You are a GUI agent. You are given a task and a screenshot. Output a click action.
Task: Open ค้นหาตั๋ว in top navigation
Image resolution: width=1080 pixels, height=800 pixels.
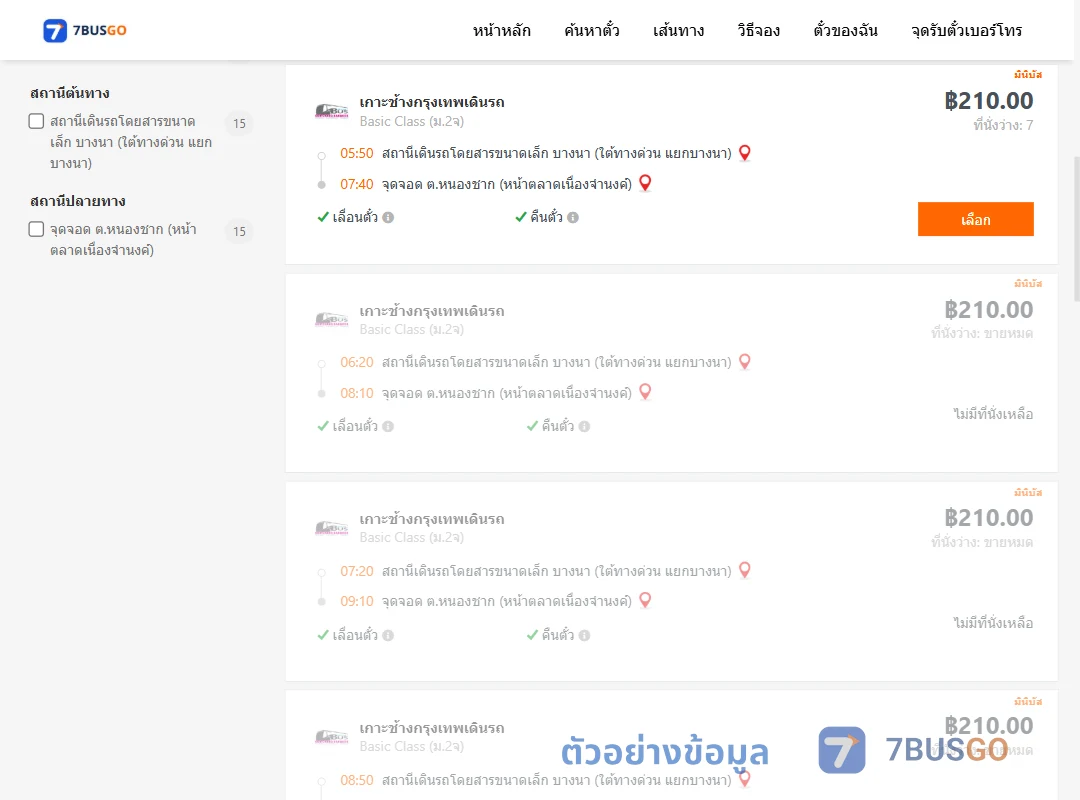click(592, 30)
